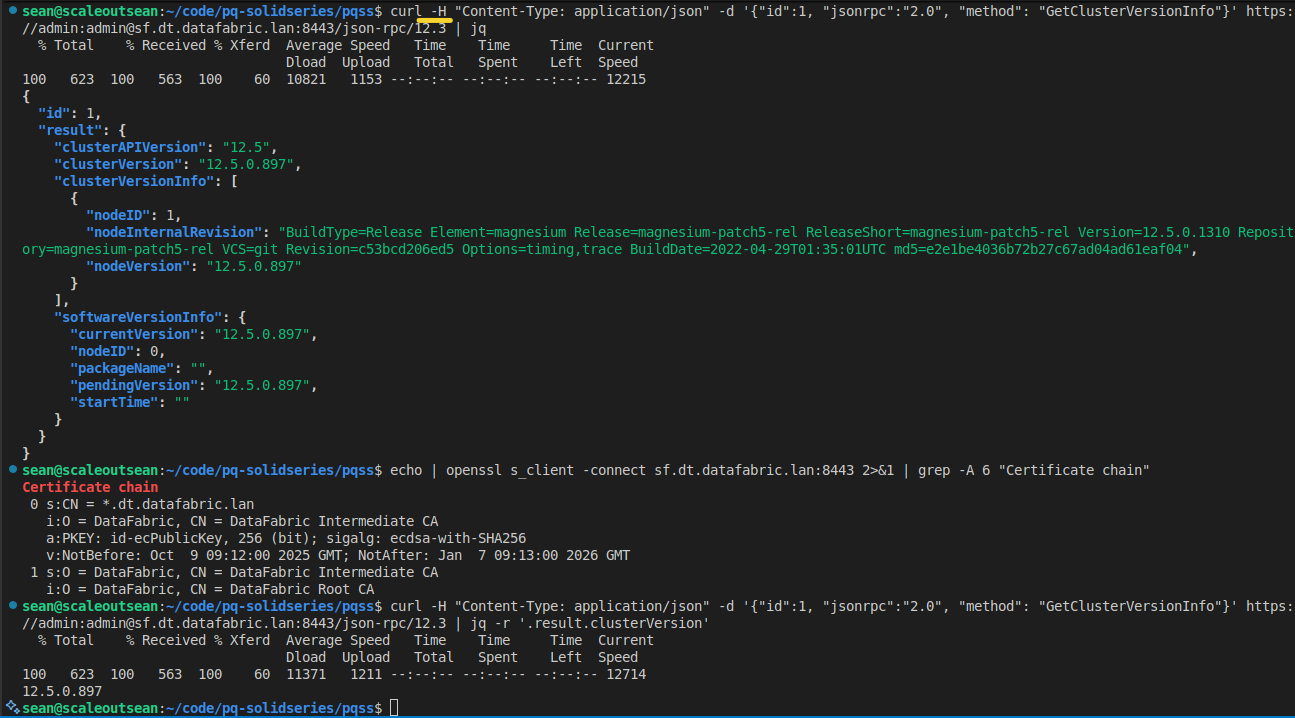Select the "0 s:CN = *.dt.datafabric.lan" line

point(142,504)
